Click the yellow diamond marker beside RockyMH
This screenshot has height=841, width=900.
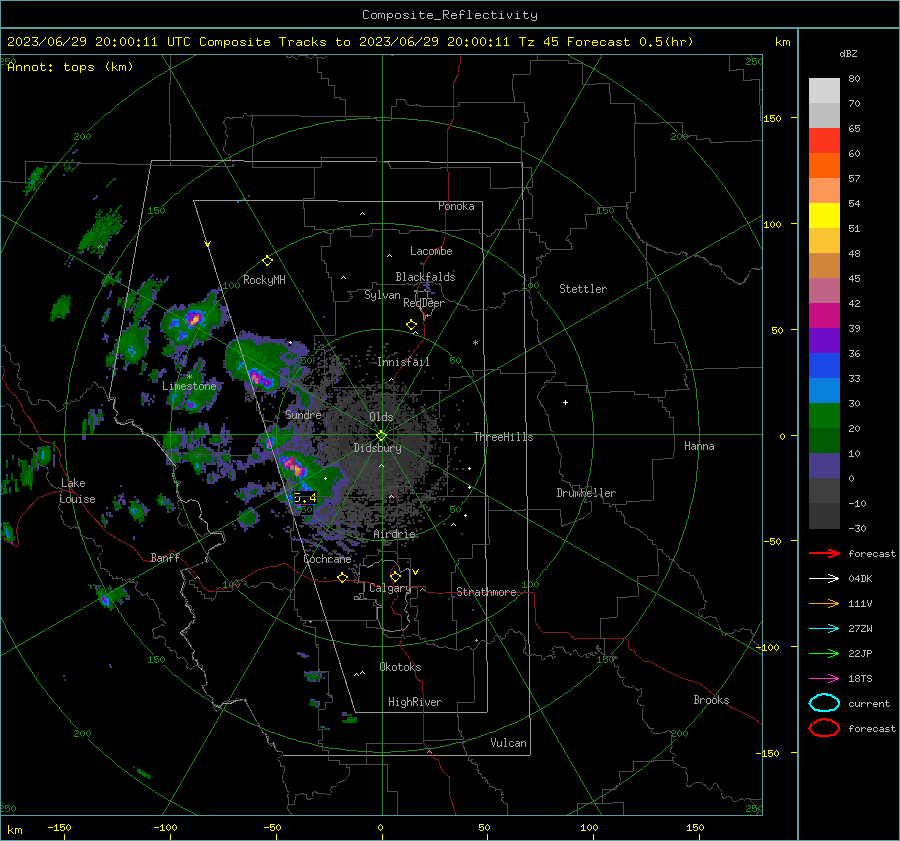pyautogui.click(x=267, y=261)
